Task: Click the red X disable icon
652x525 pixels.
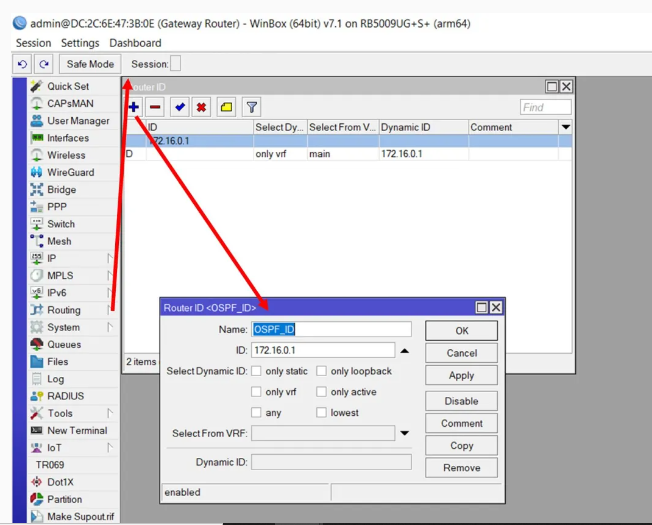Action: 201,107
